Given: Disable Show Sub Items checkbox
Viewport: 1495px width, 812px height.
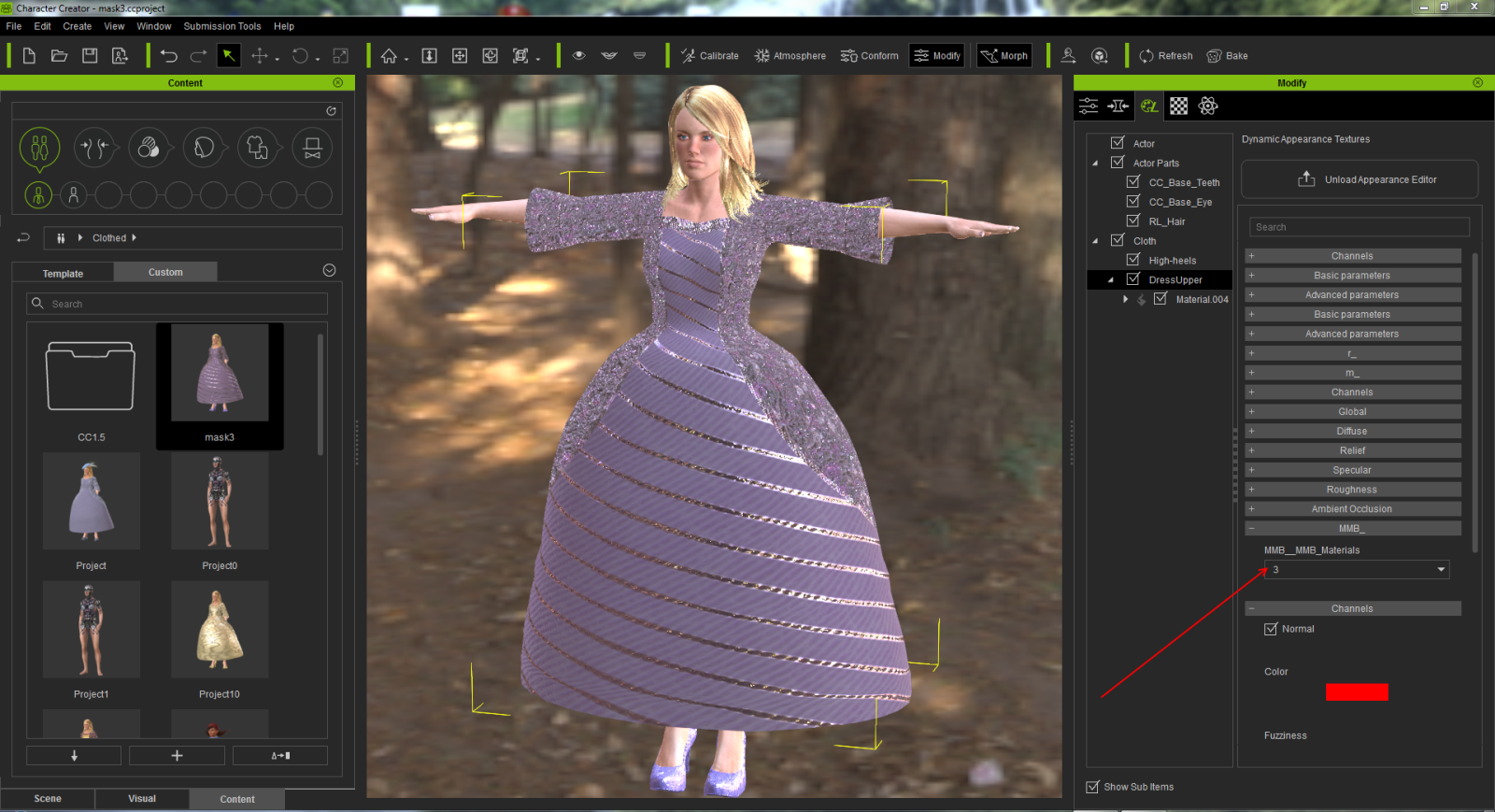Looking at the screenshot, I should tap(1092, 787).
